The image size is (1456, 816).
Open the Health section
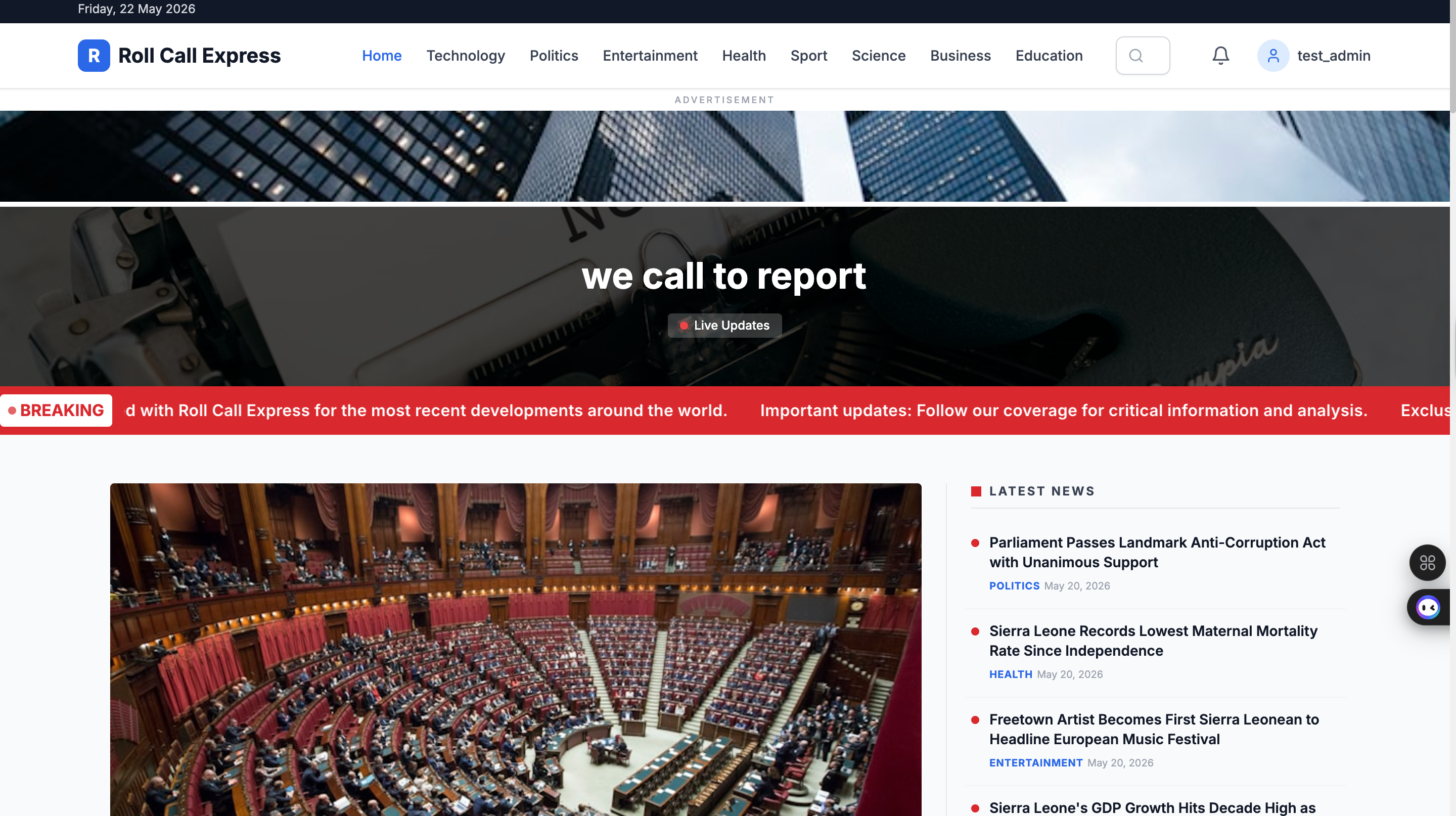(x=744, y=56)
